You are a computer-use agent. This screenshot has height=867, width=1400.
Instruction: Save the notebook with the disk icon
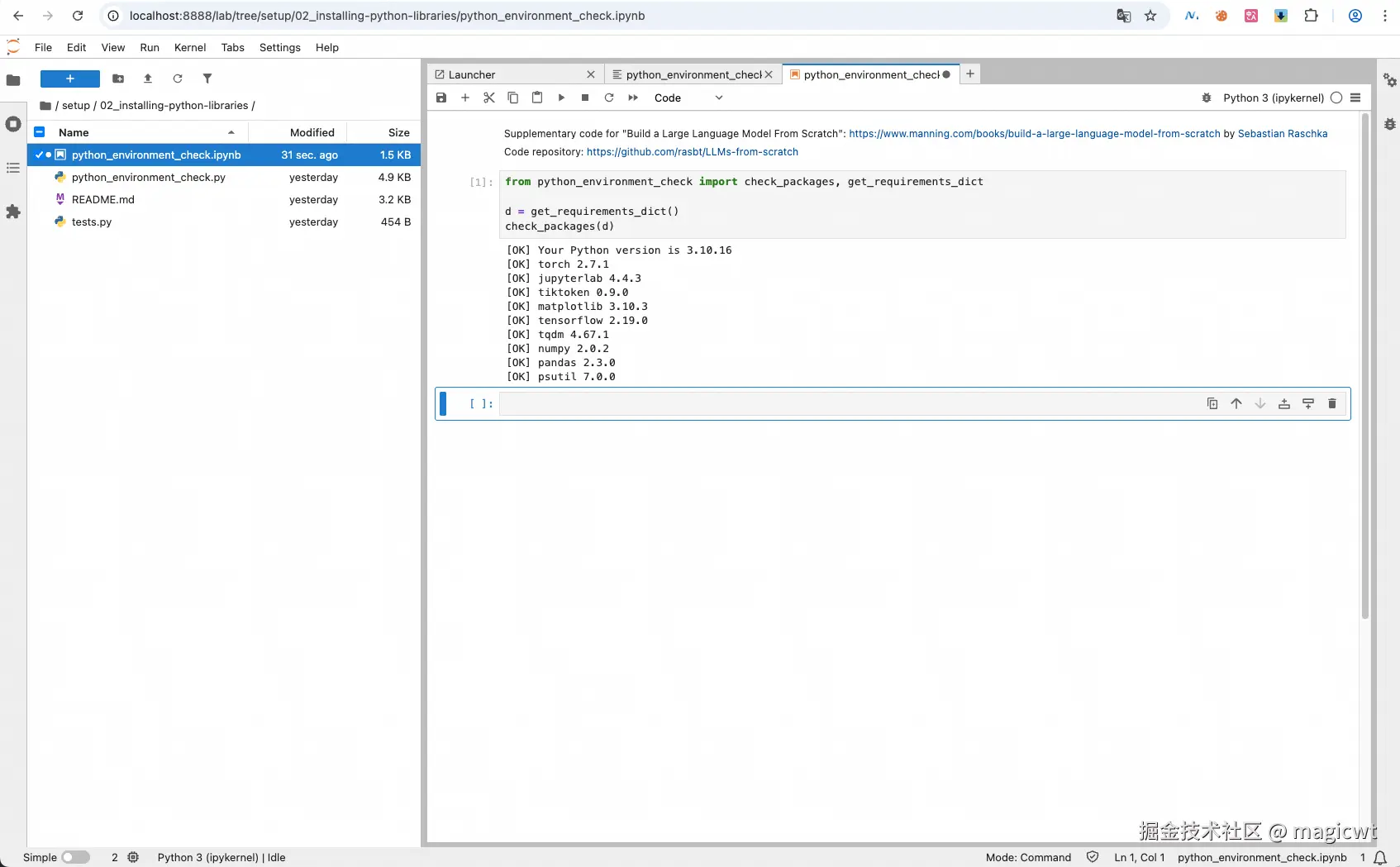point(441,98)
